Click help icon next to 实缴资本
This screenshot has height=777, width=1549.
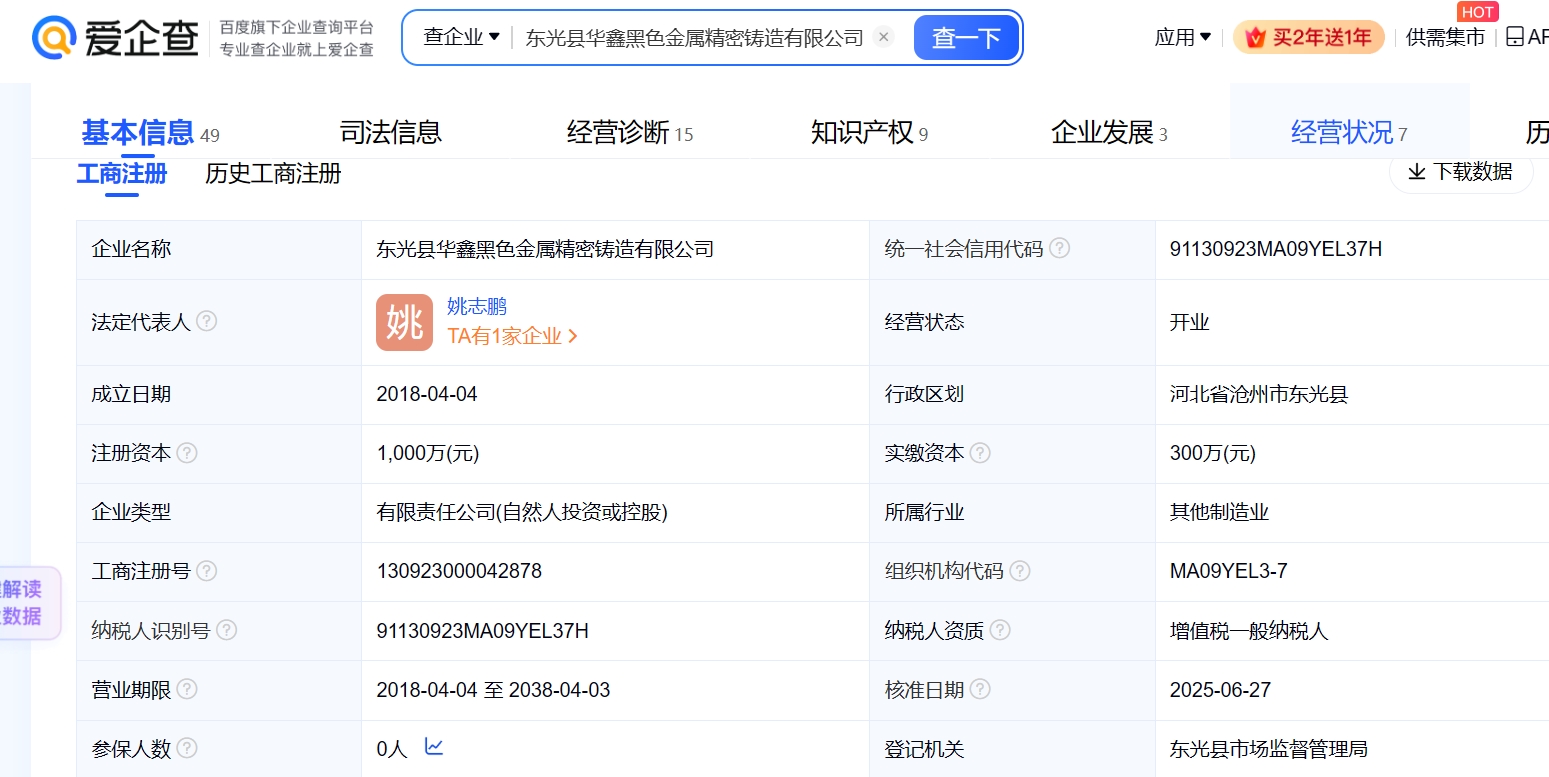(980, 453)
